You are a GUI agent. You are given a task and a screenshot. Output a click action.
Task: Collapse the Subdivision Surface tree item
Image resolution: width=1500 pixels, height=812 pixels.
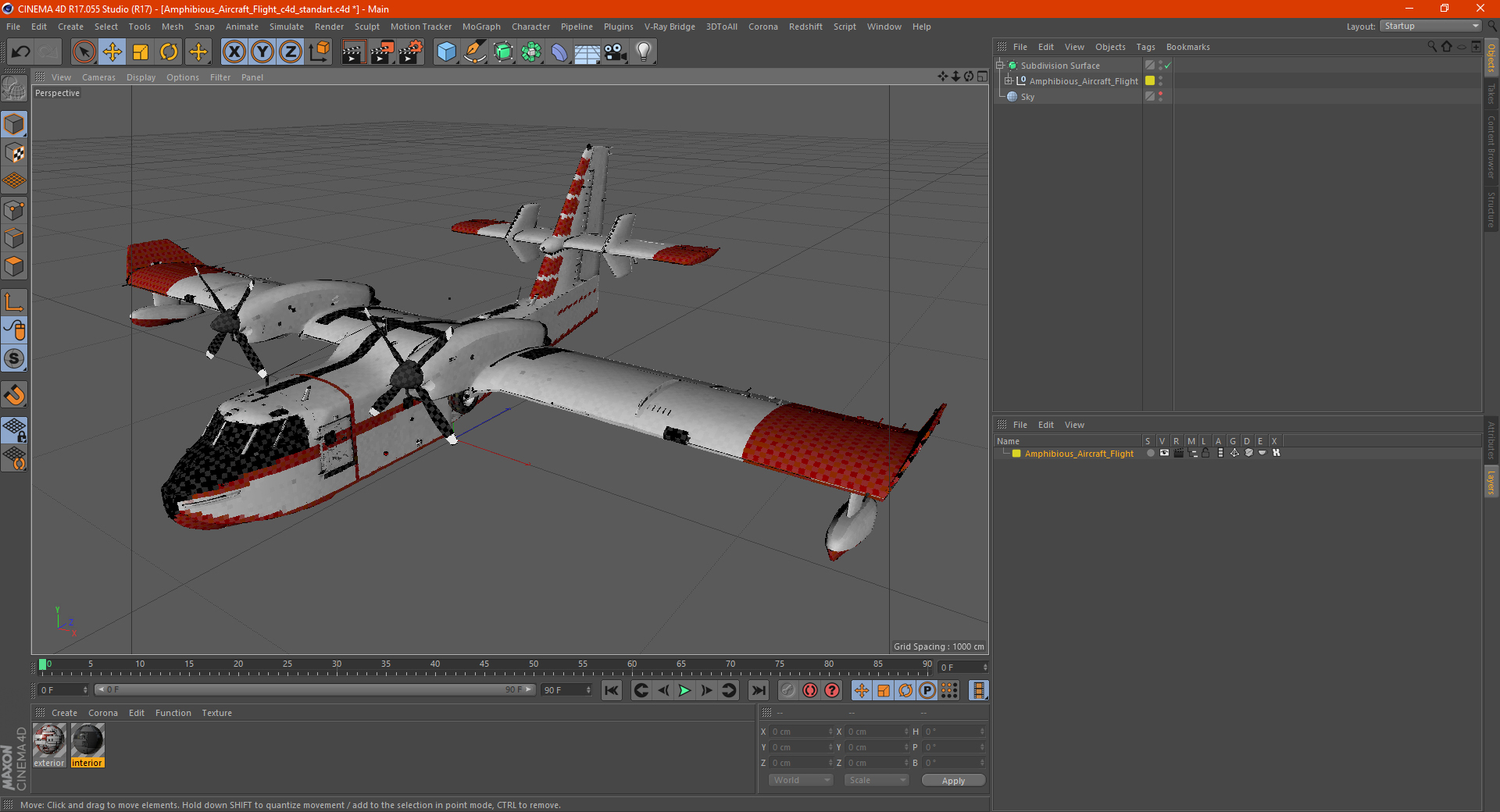(999, 66)
